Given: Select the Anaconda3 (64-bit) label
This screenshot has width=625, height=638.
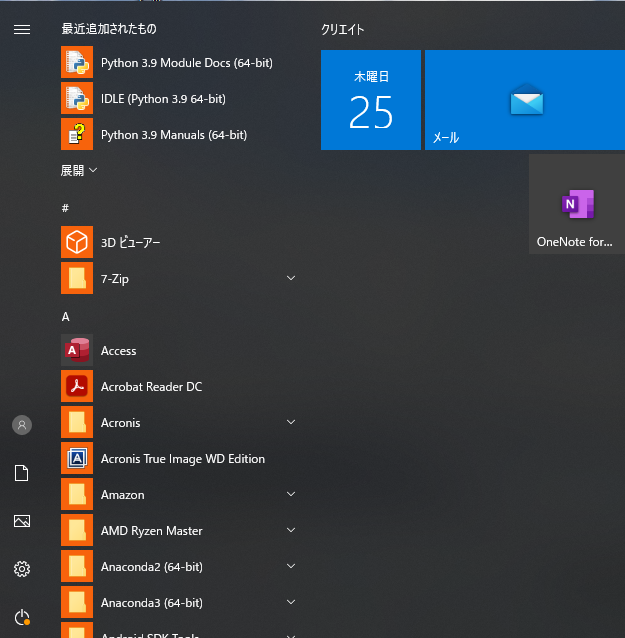Looking at the screenshot, I should [x=152, y=603].
